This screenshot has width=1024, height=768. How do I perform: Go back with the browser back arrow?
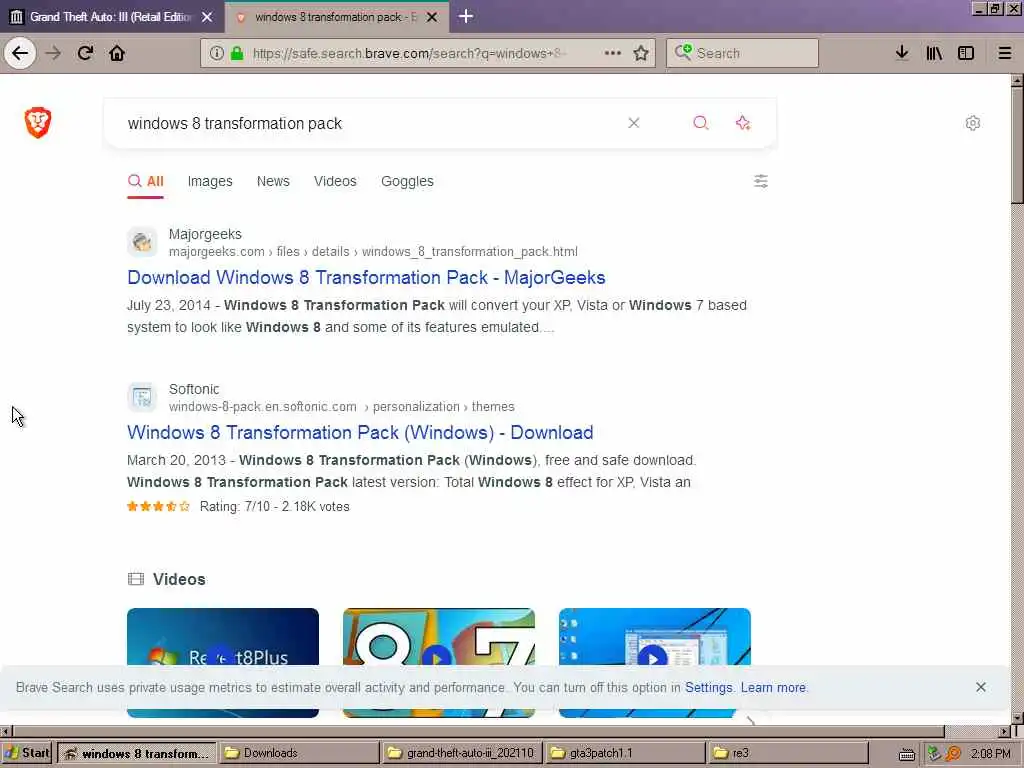pyautogui.click(x=20, y=53)
